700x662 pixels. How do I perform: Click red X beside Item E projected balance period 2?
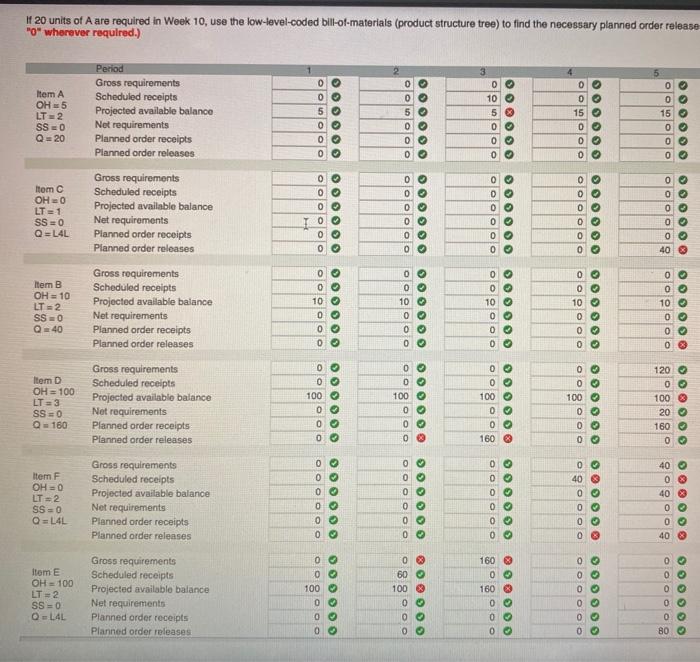click(x=420, y=588)
